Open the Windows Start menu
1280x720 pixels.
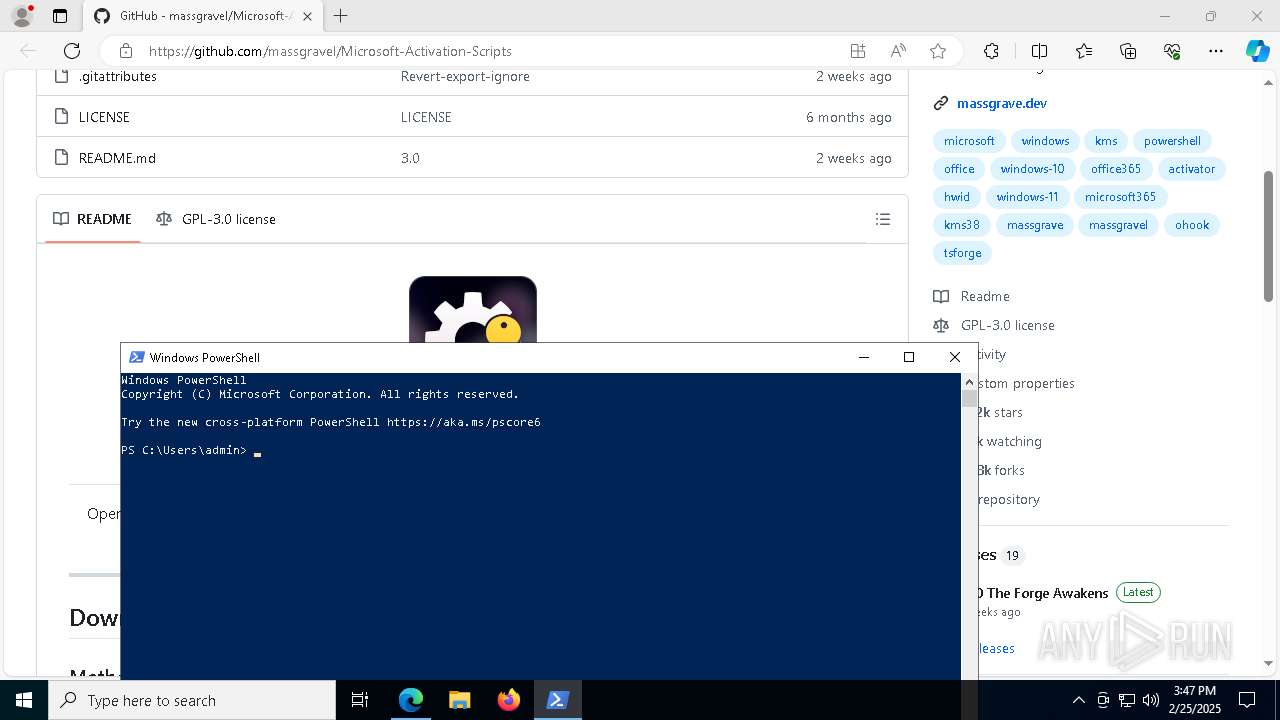pos(24,700)
